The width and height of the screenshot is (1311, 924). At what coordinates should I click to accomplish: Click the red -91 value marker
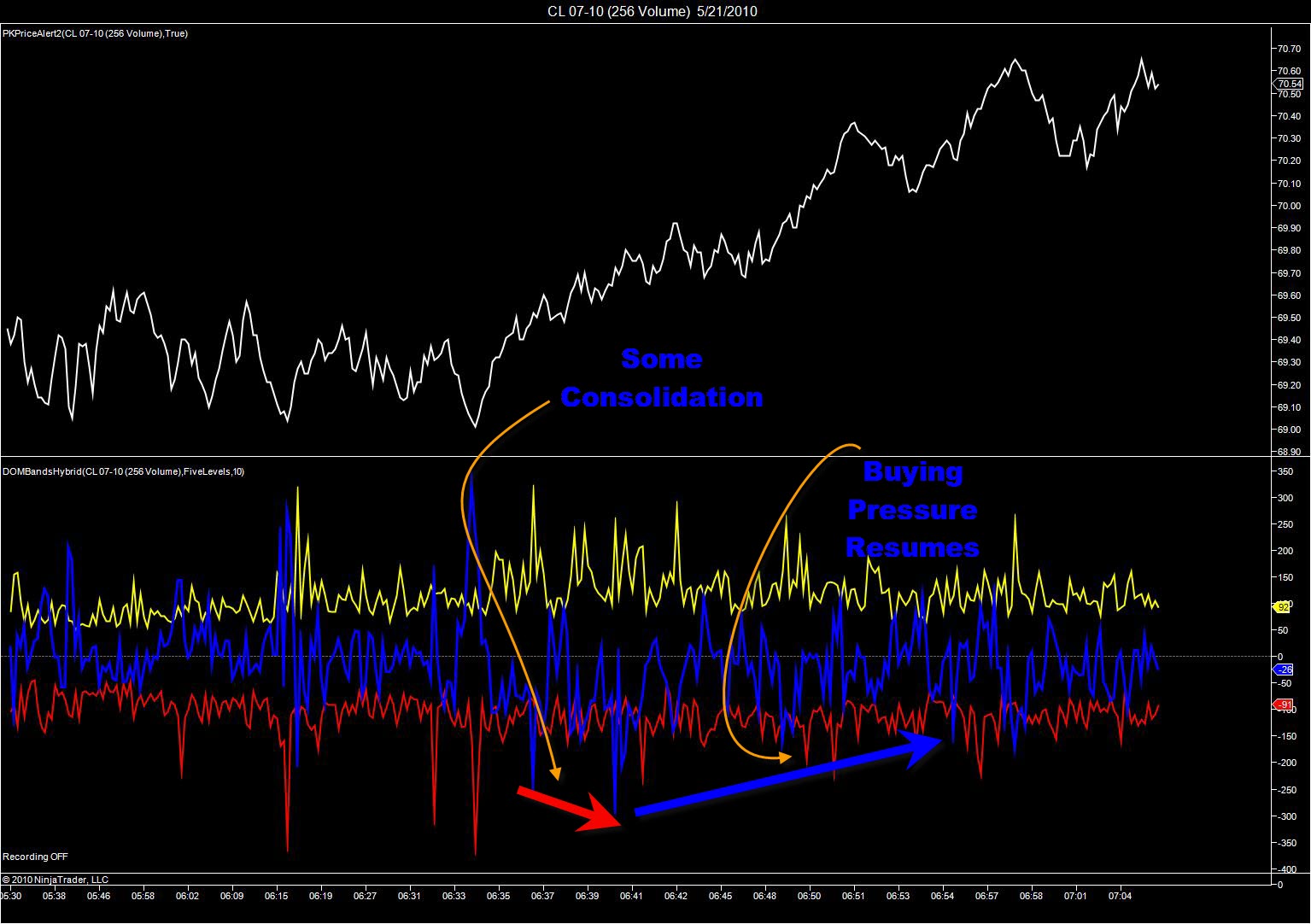click(x=1285, y=705)
